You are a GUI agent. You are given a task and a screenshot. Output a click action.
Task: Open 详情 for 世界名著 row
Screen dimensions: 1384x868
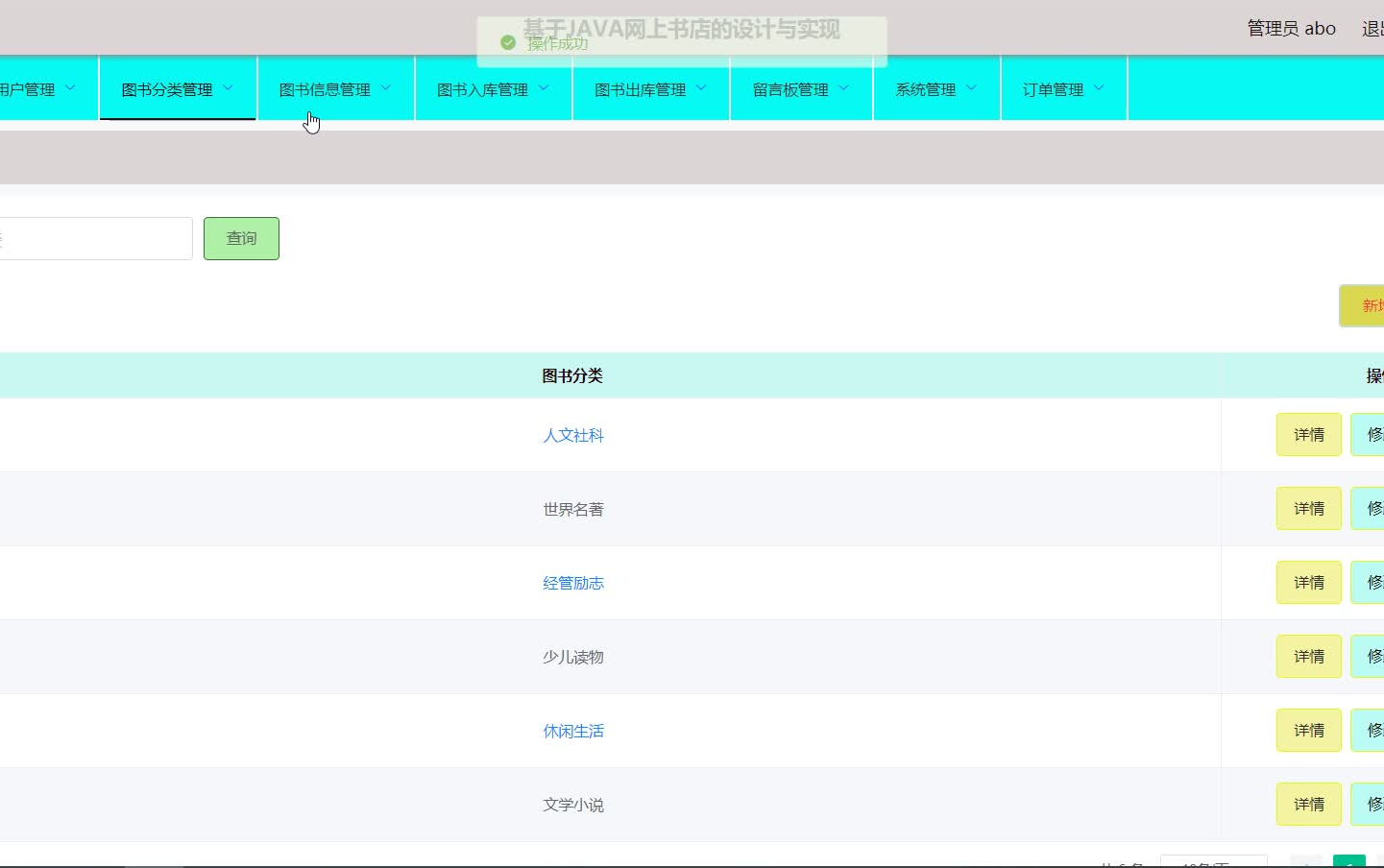[1309, 509]
